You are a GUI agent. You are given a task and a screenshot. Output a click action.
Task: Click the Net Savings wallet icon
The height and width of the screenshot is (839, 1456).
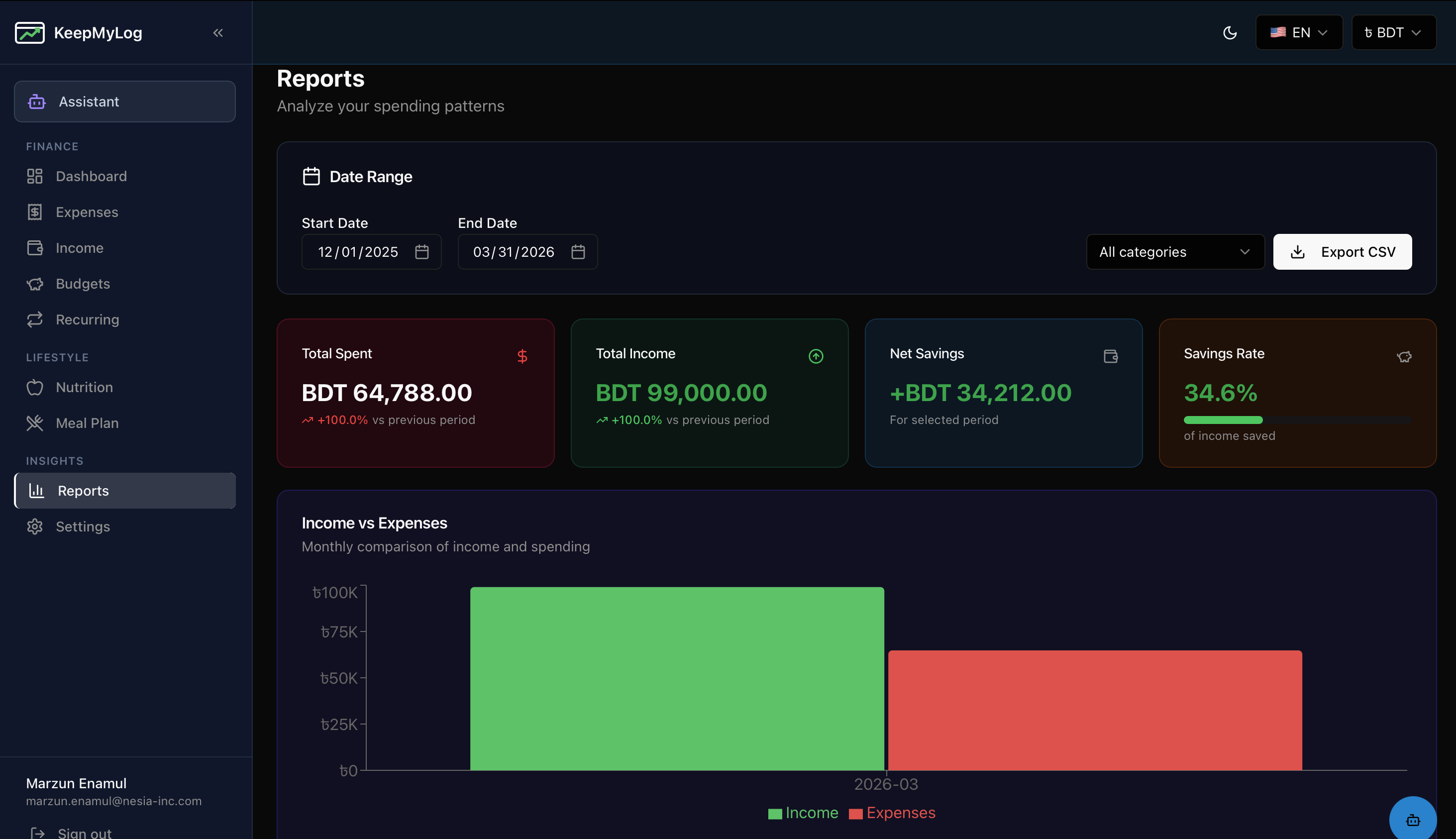point(1110,357)
